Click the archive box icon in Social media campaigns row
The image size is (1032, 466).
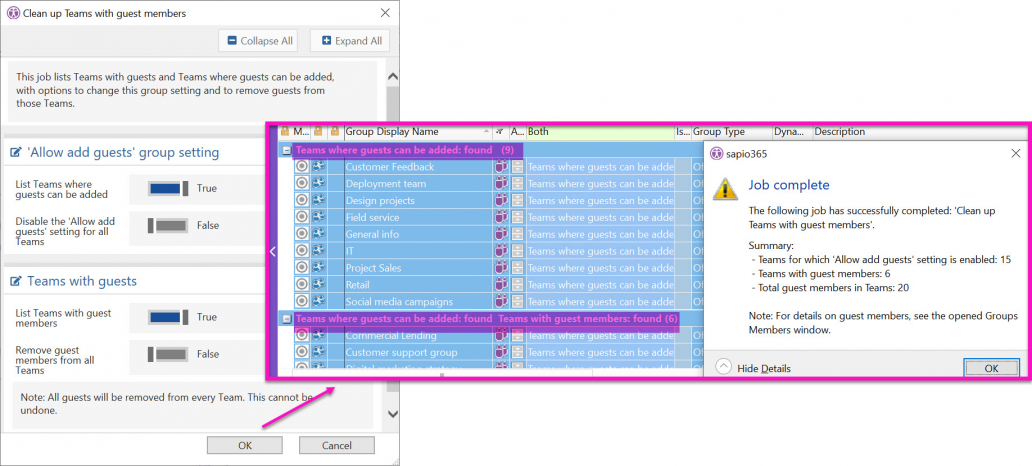coord(518,301)
